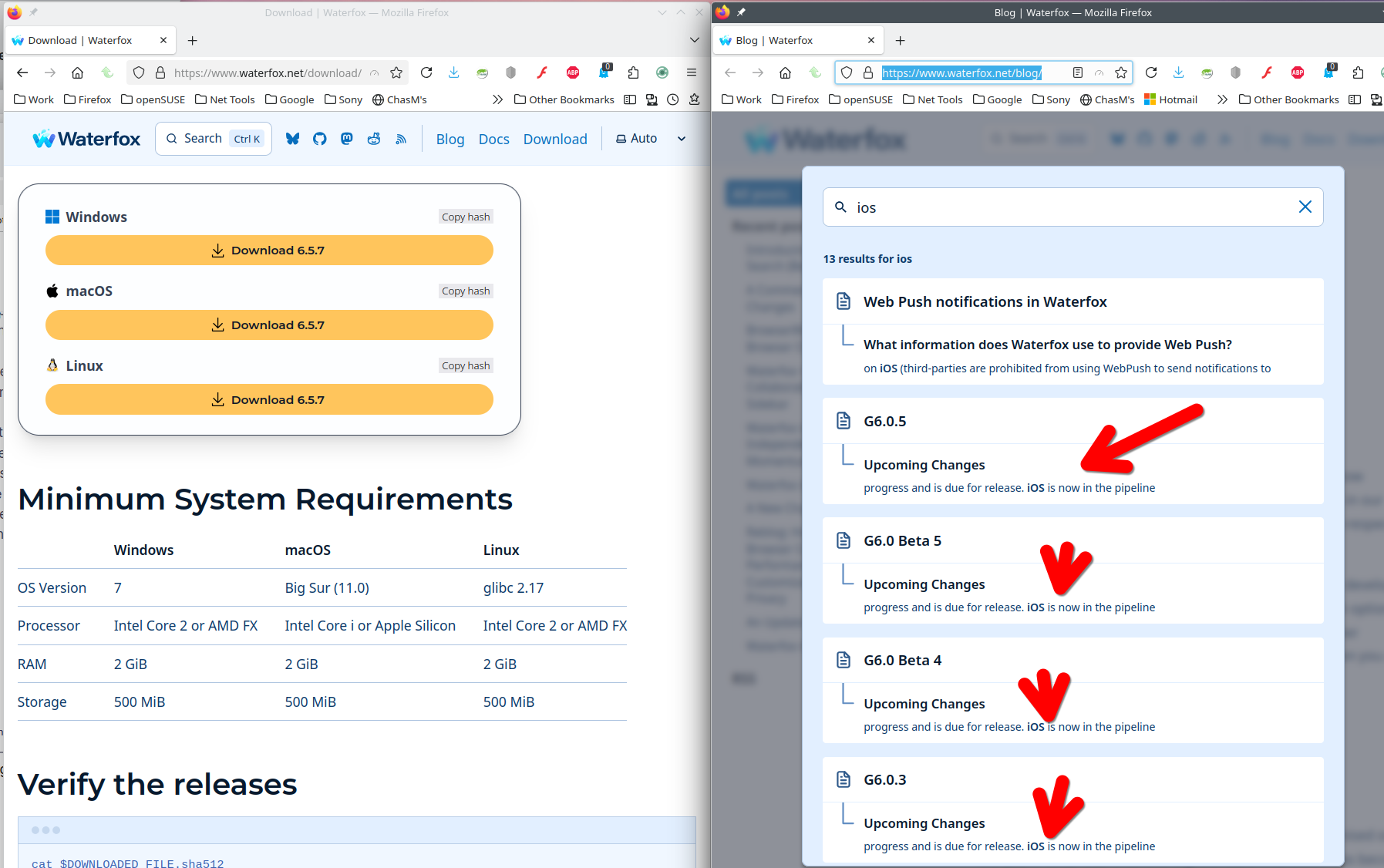Viewport: 1384px width, 868px height.
Task: Reload the Blog page in right window
Action: click(1151, 72)
